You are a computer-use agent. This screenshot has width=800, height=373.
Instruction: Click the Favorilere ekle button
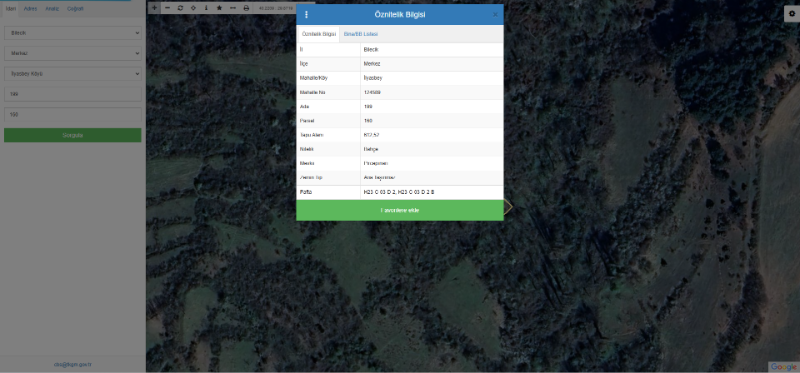coord(400,210)
